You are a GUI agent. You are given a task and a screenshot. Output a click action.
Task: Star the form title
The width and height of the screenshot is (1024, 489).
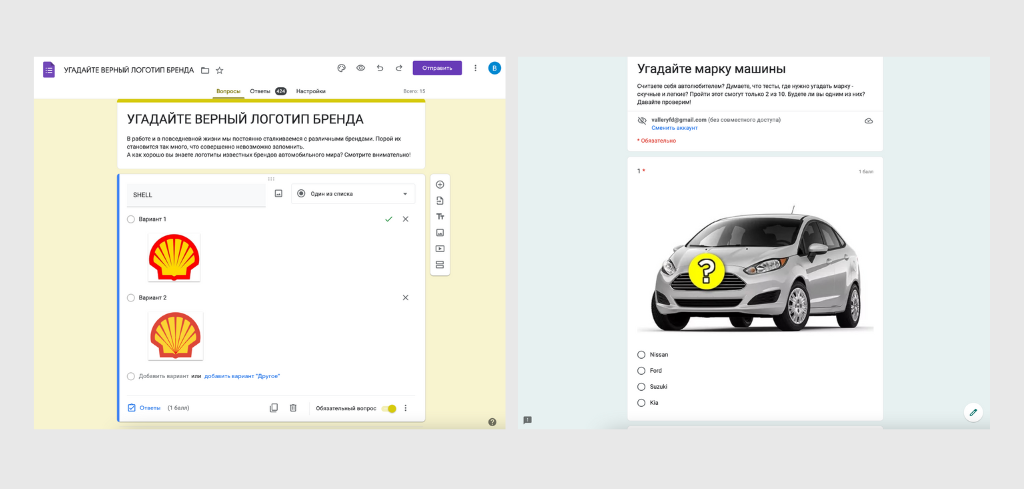219,70
